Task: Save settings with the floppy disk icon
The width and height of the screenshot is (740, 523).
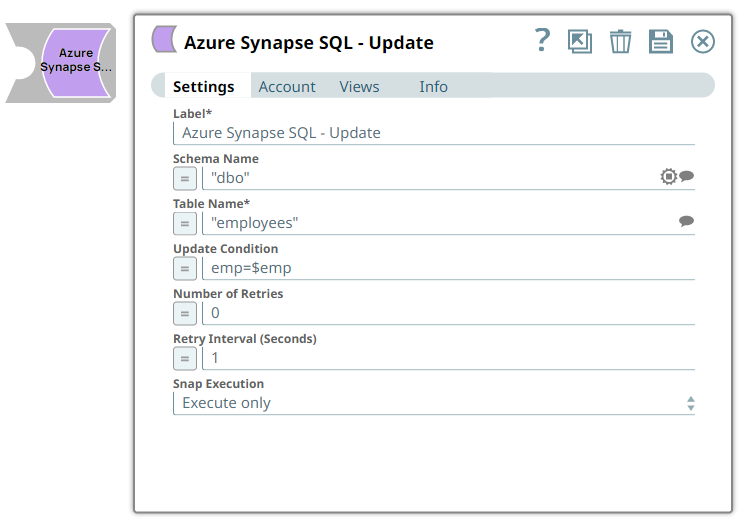Action: click(661, 42)
